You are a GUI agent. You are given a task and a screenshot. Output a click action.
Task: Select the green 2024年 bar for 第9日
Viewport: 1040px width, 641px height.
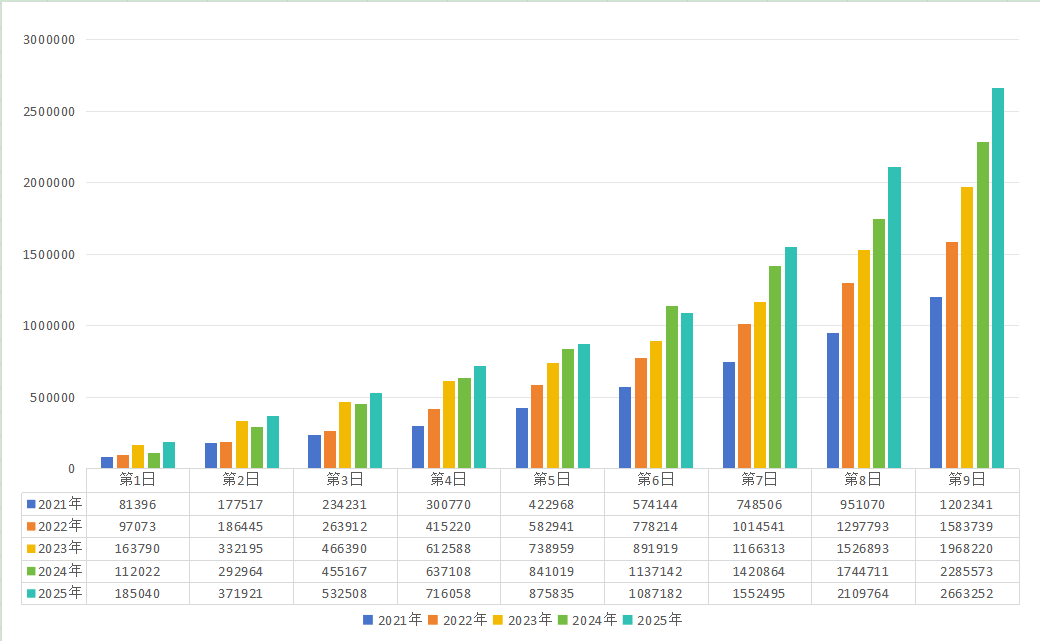pyautogui.click(x=982, y=305)
